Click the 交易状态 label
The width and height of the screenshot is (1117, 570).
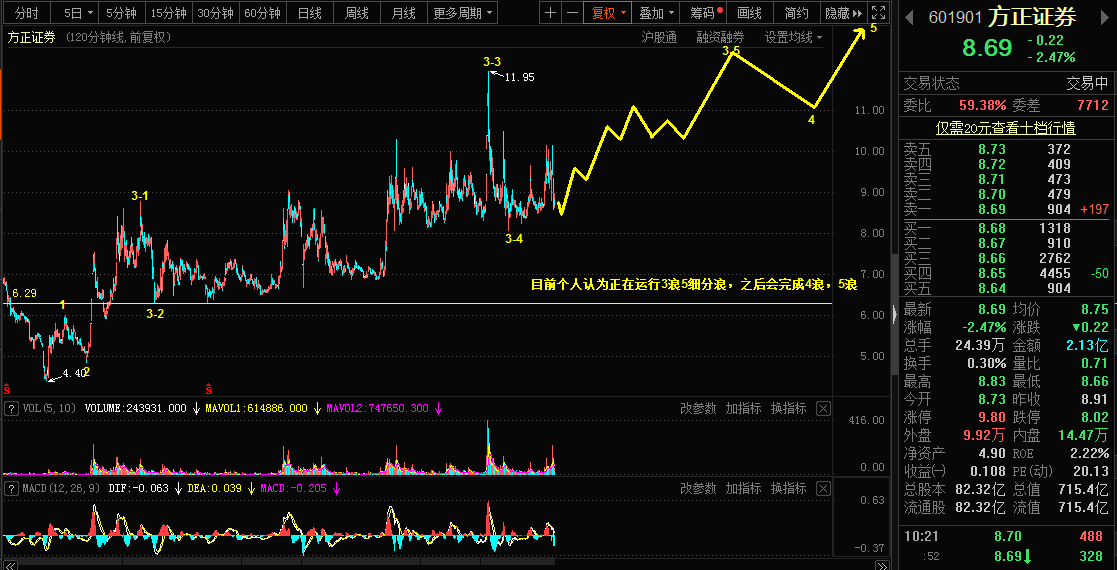(x=932, y=83)
